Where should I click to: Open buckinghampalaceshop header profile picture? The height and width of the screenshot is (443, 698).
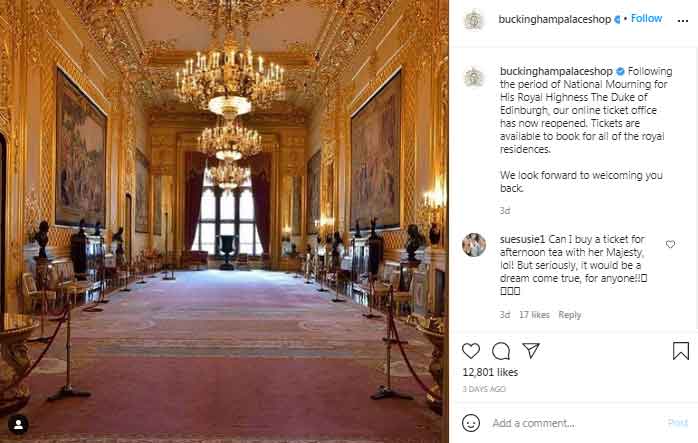point(474,20)
